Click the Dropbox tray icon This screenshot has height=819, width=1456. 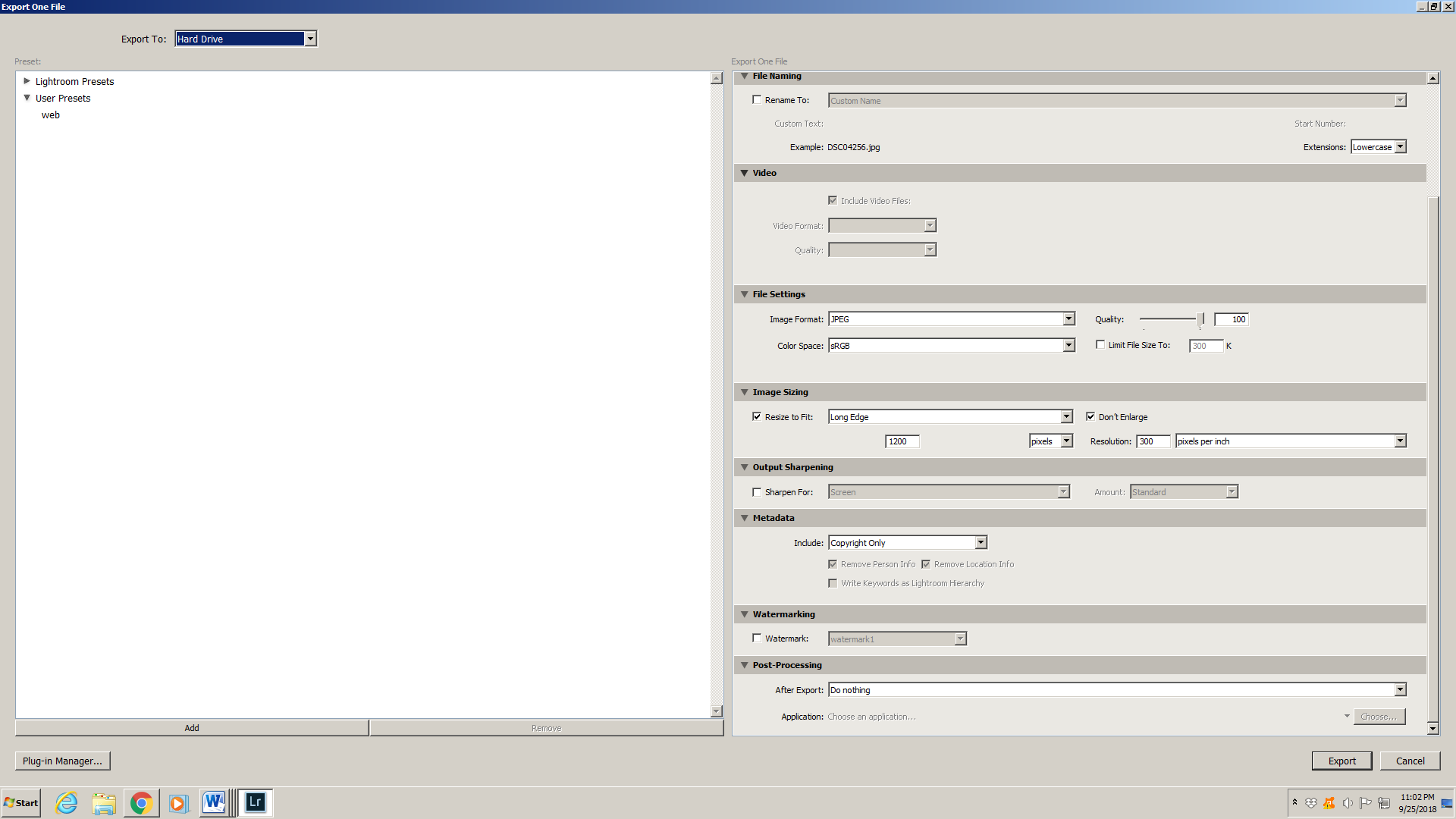click(1311, 803)
